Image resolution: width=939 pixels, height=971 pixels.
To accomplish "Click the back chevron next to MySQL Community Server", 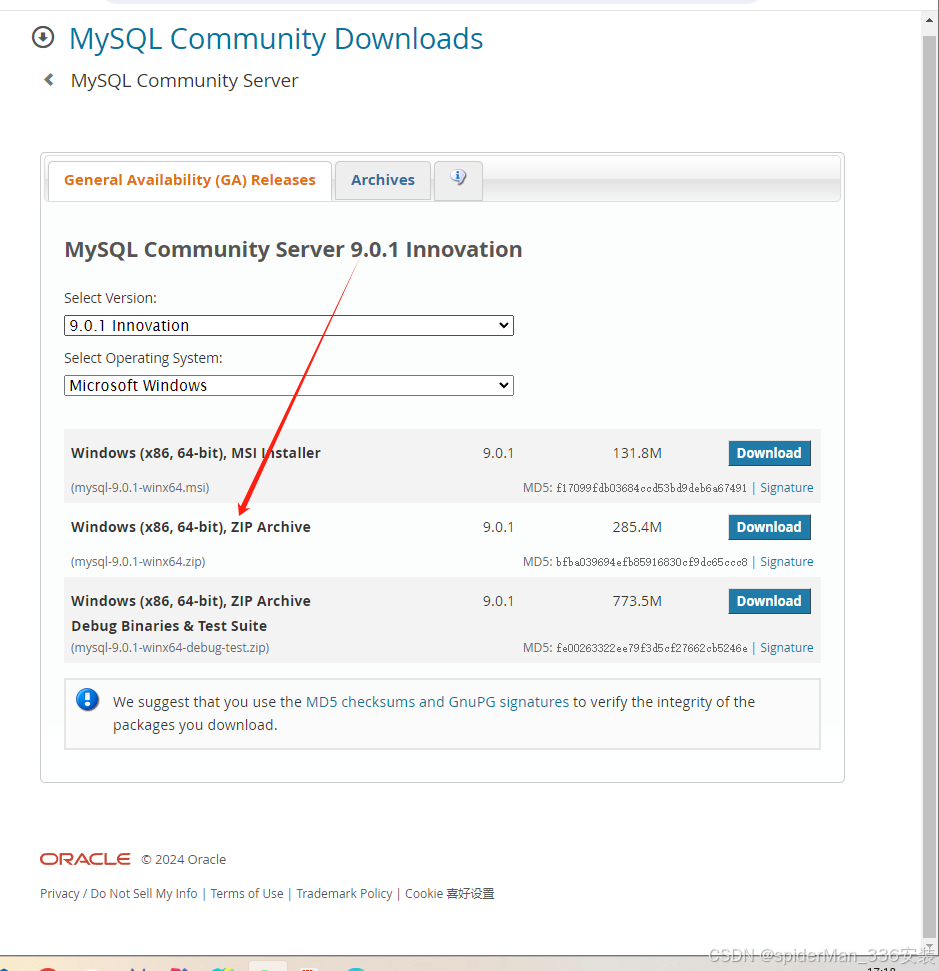I will [48, 80].
